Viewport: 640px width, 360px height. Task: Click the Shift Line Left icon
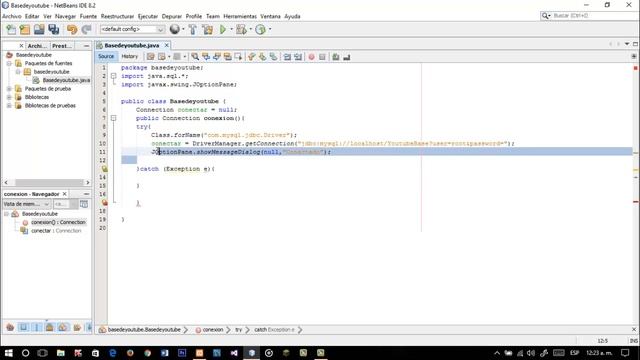point(287,57)
